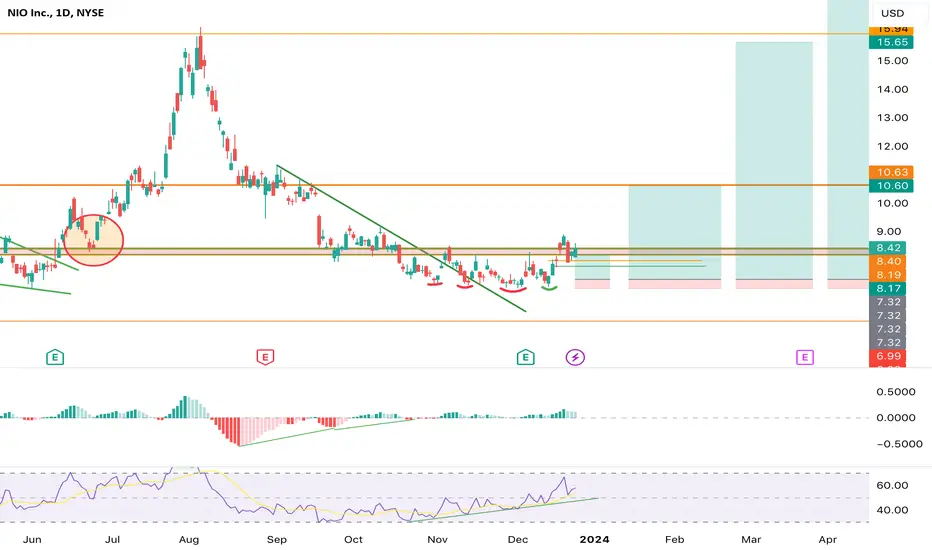Select the red ellipse drawing near July
The width and height of the screenshot is (932, 550).
(x=93, y=240)
